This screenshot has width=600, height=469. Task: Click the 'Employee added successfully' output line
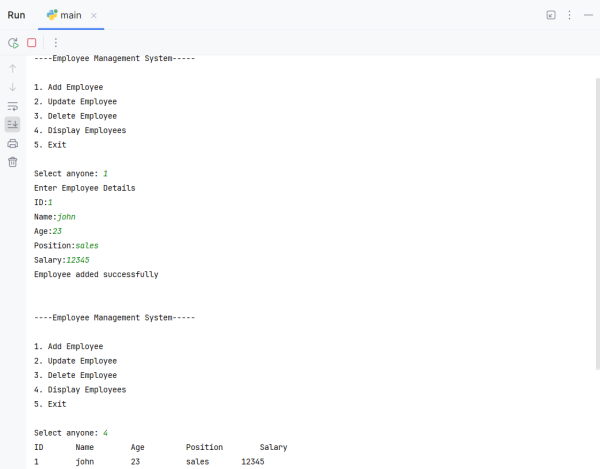pyautogui.click(x=96, y=274)
